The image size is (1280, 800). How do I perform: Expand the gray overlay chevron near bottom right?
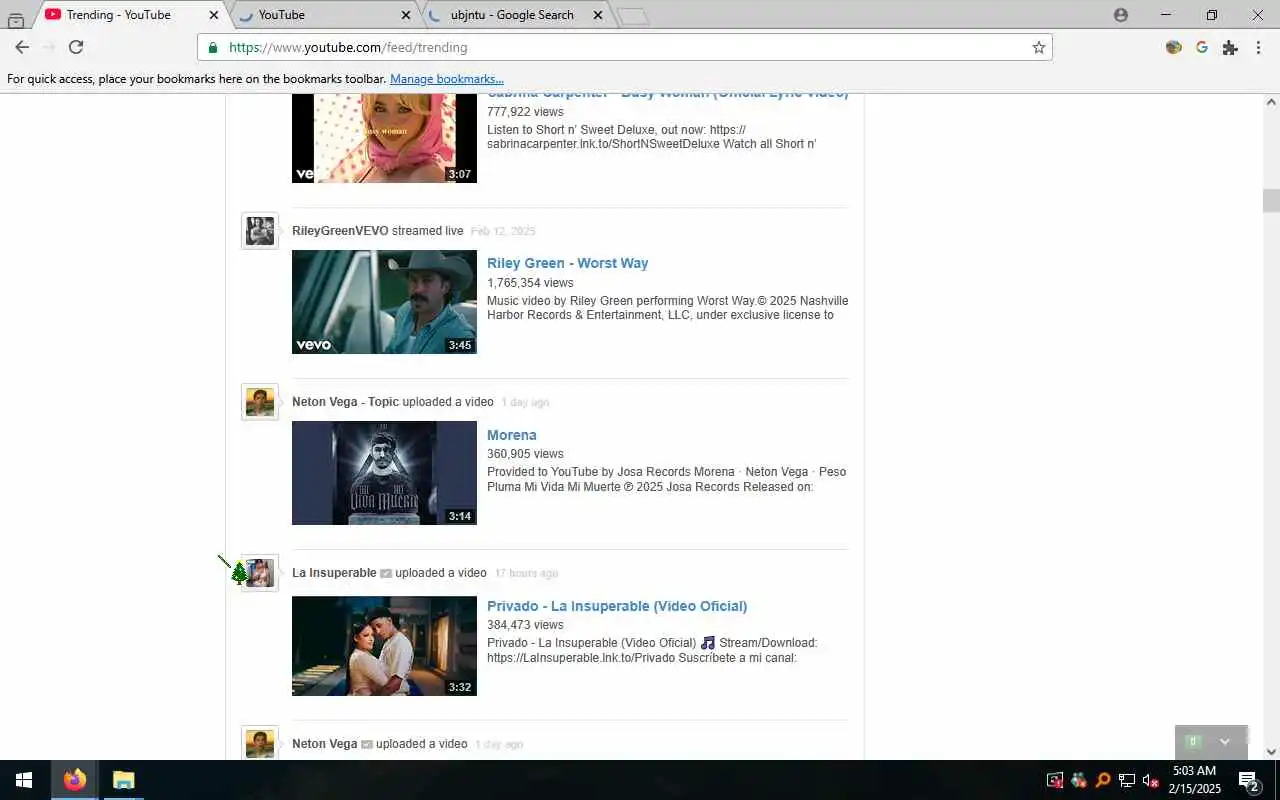[1224, 742]
